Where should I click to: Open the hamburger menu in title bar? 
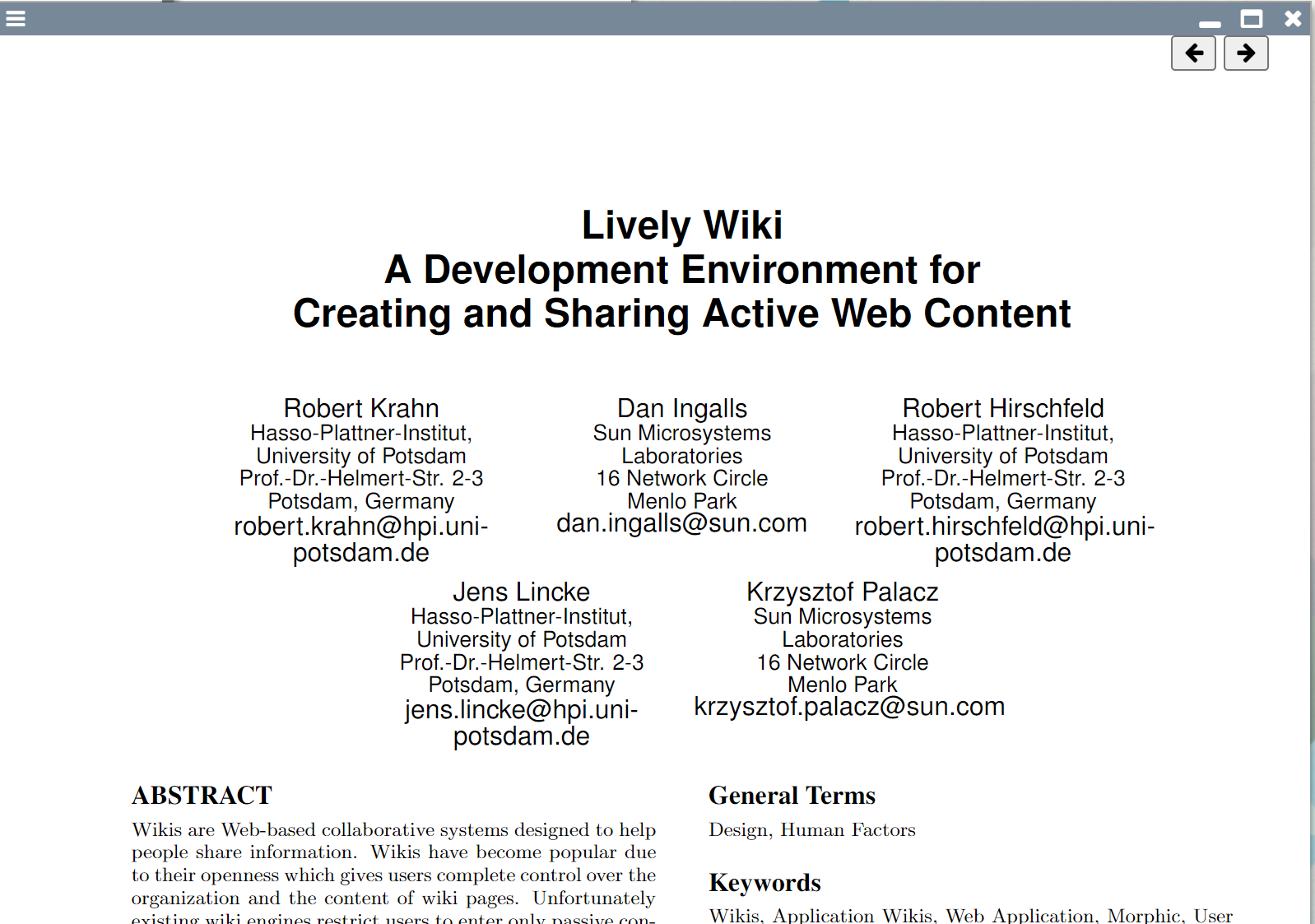(16, 18)
